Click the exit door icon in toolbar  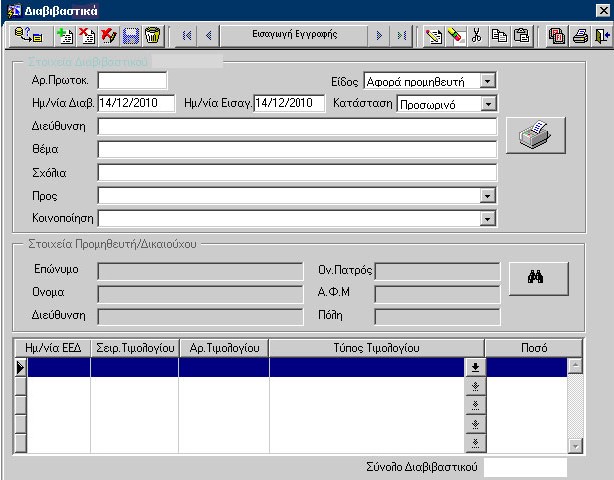click(x=601, y=36)
